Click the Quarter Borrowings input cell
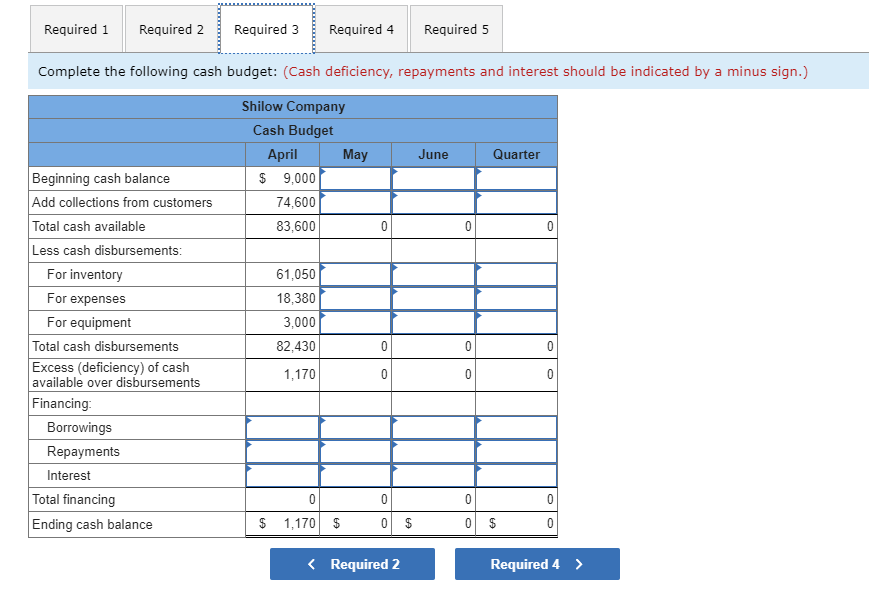This screenshot has width=869, height=612. (516, 427)
